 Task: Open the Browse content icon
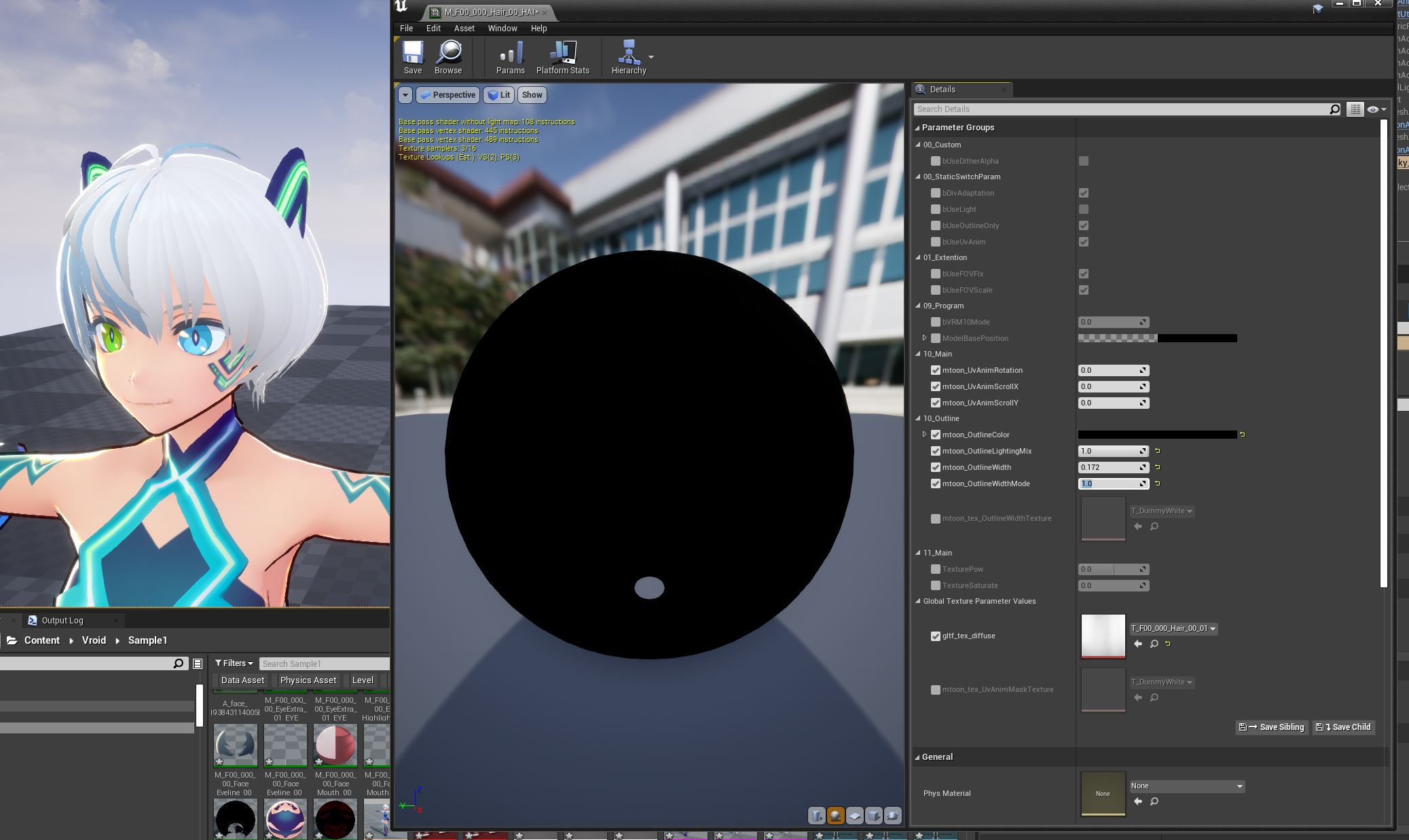(448, 57)
